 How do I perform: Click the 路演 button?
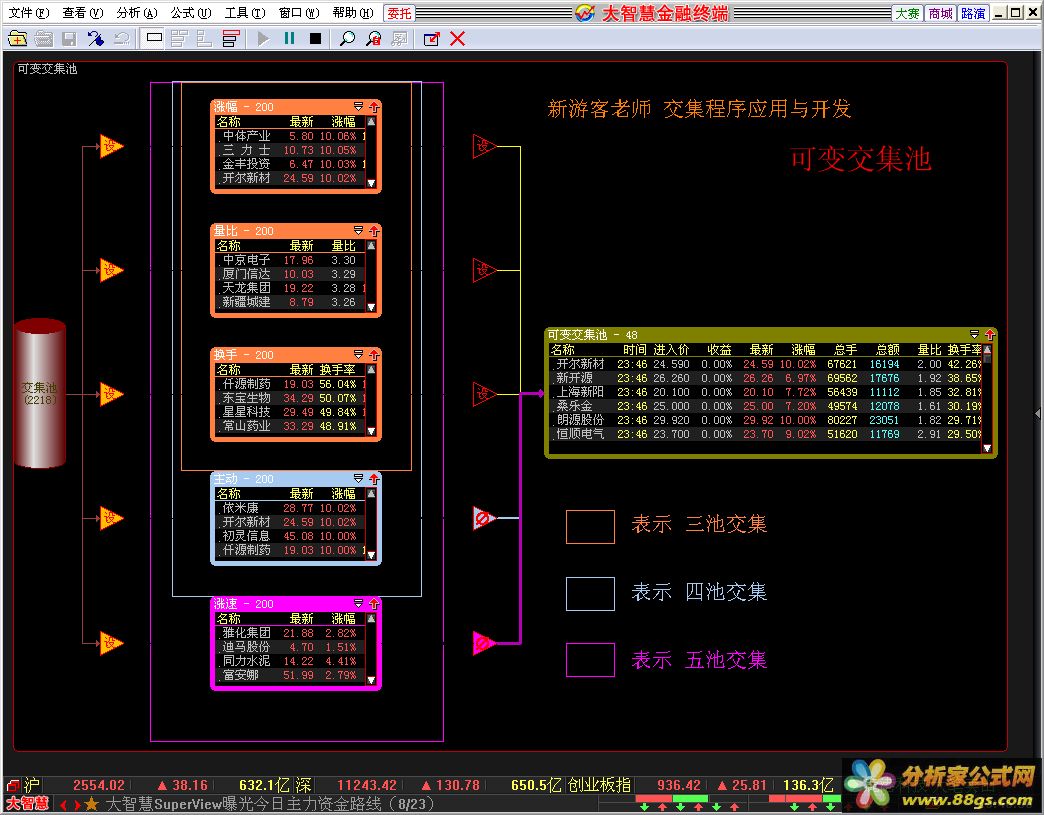click(973, 13)
